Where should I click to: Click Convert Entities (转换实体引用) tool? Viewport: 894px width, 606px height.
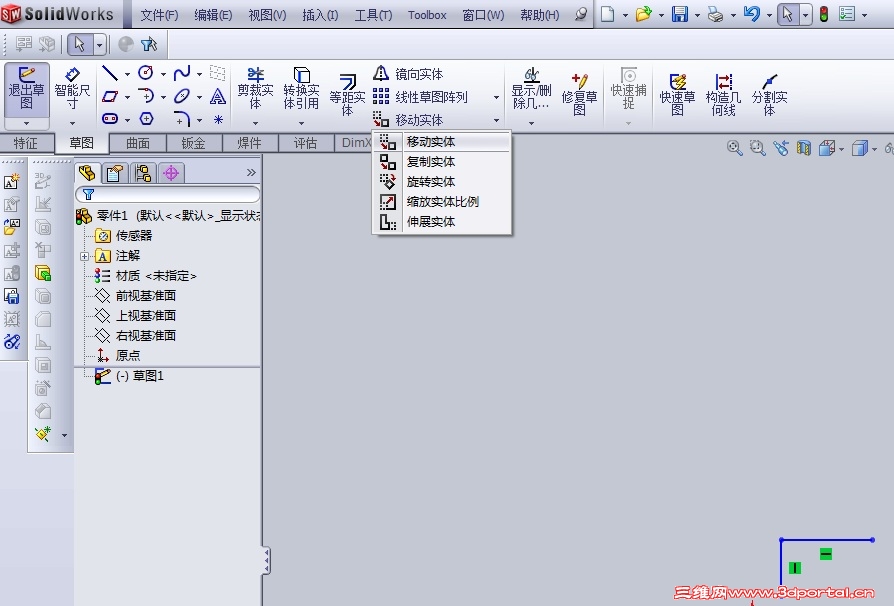pyautogui.click(x=301, y=88)
